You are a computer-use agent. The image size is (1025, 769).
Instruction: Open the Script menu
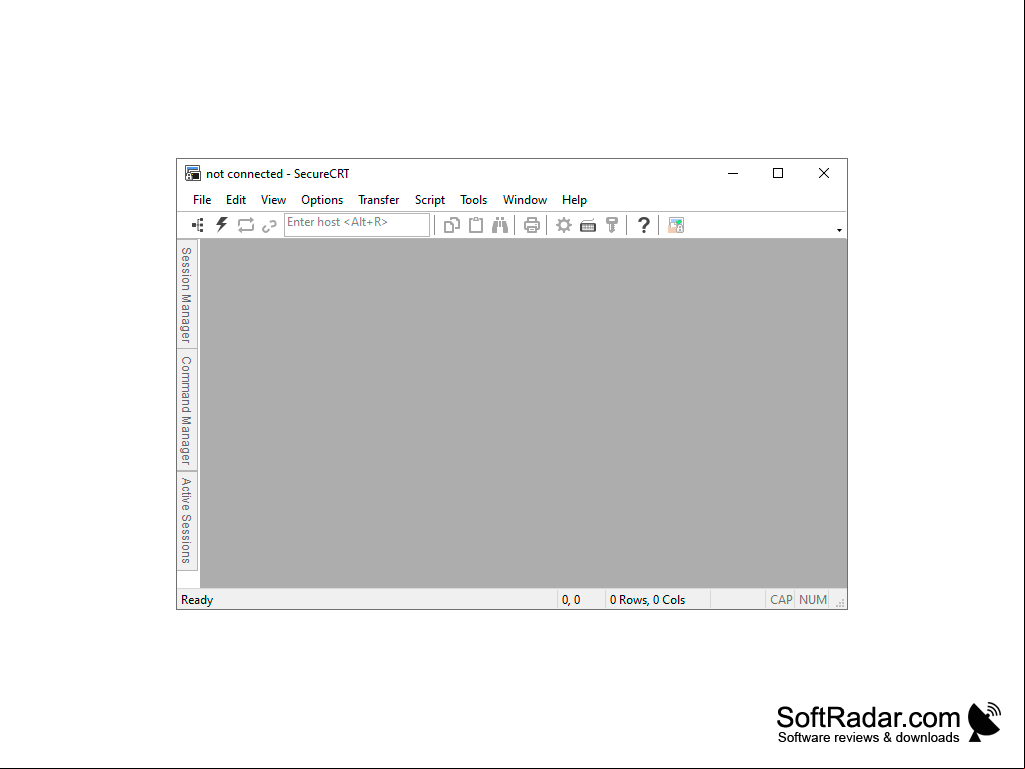pos(429,200)
